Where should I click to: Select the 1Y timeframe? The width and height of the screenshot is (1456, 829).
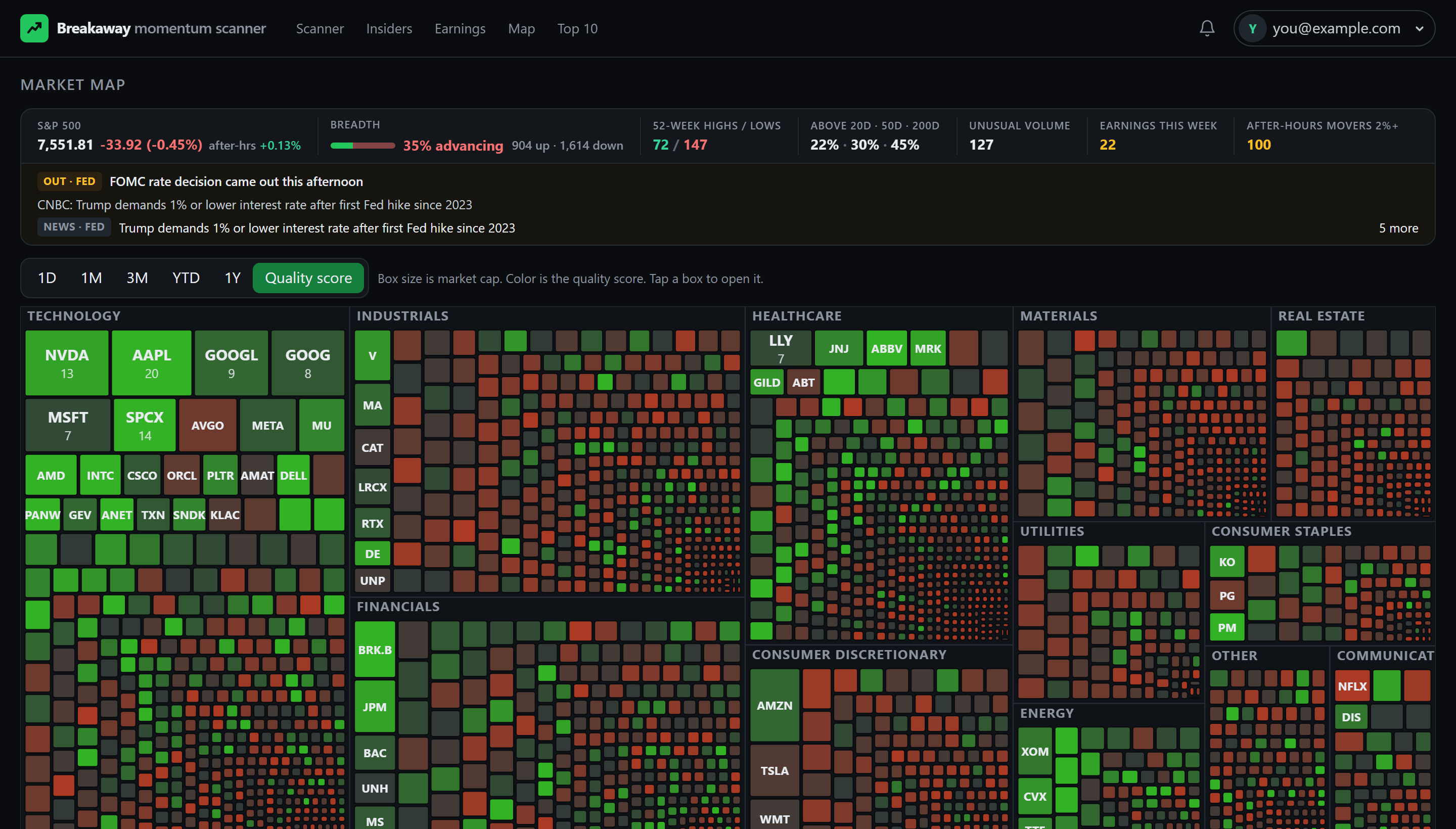coord(233,278)
